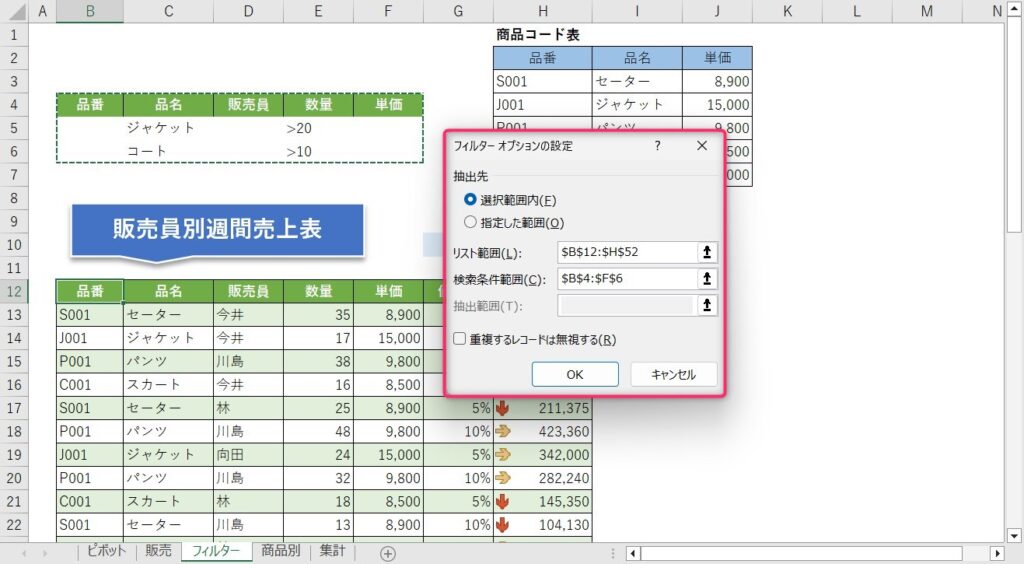This screenshot has width=1024, height=564.
Task: Go to the 集計 sheet tab
Action: pyautogui.click(x=331, y=551)
